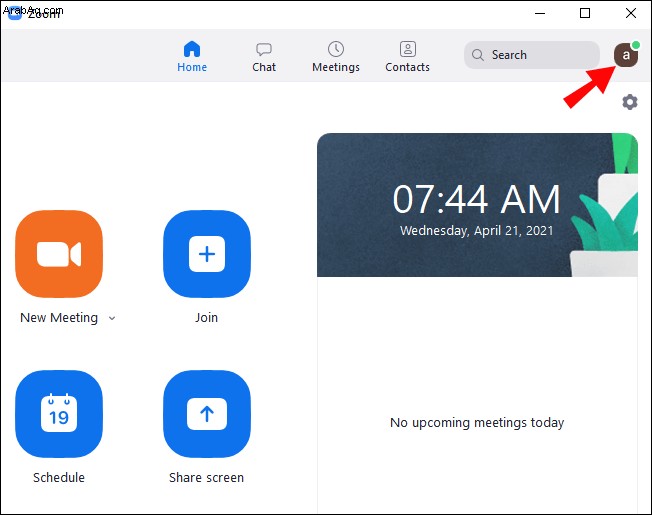Select the New Meeting label
652x515 pixels.
59,318
